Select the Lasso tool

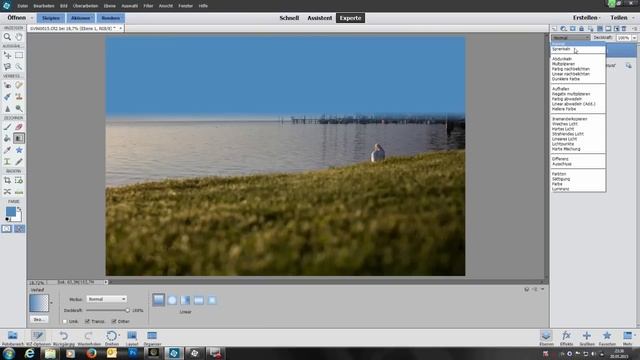7,67
